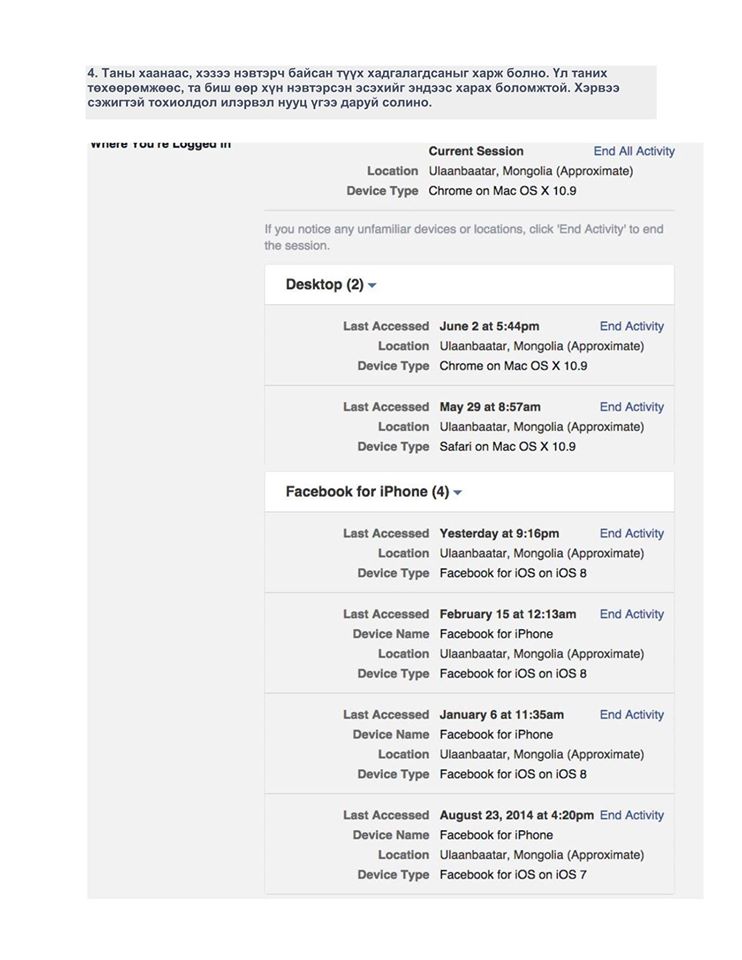This screenshot has width=742, height=960.
Task: Select the Safari on Mac OS X 10.9 text
Action: pyautogui.click(x=508, y=447)
